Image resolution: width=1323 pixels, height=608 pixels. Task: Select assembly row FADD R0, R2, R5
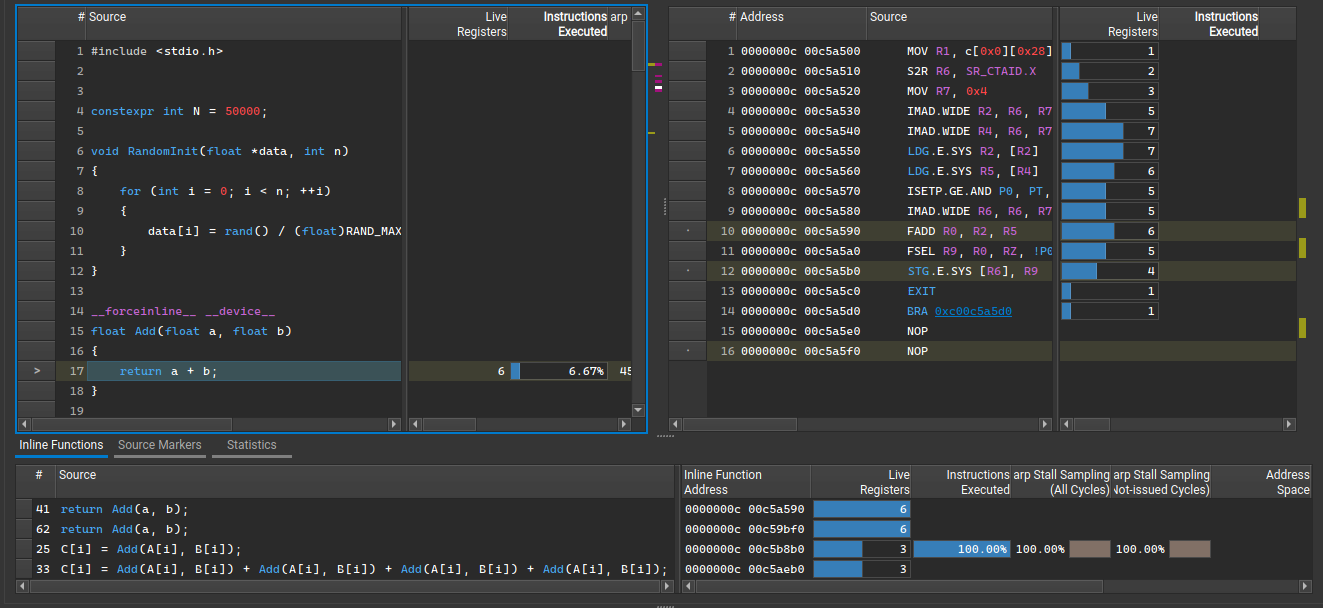pyautogui.click(x=879, y=231)
